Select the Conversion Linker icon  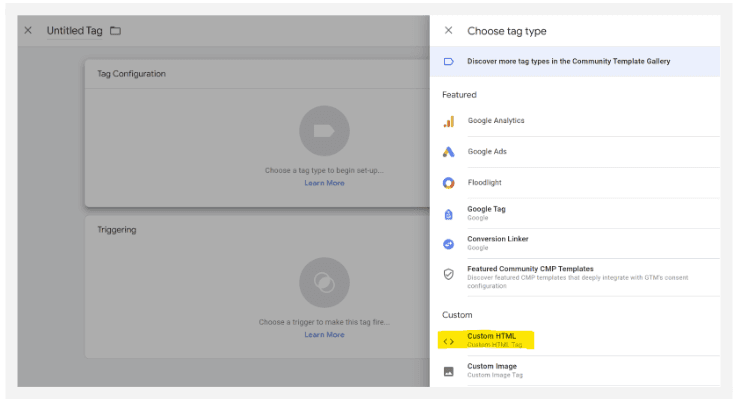449,244
